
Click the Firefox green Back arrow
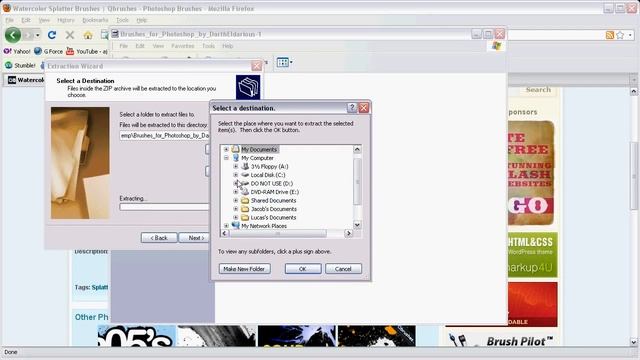(x=13, y=35)
